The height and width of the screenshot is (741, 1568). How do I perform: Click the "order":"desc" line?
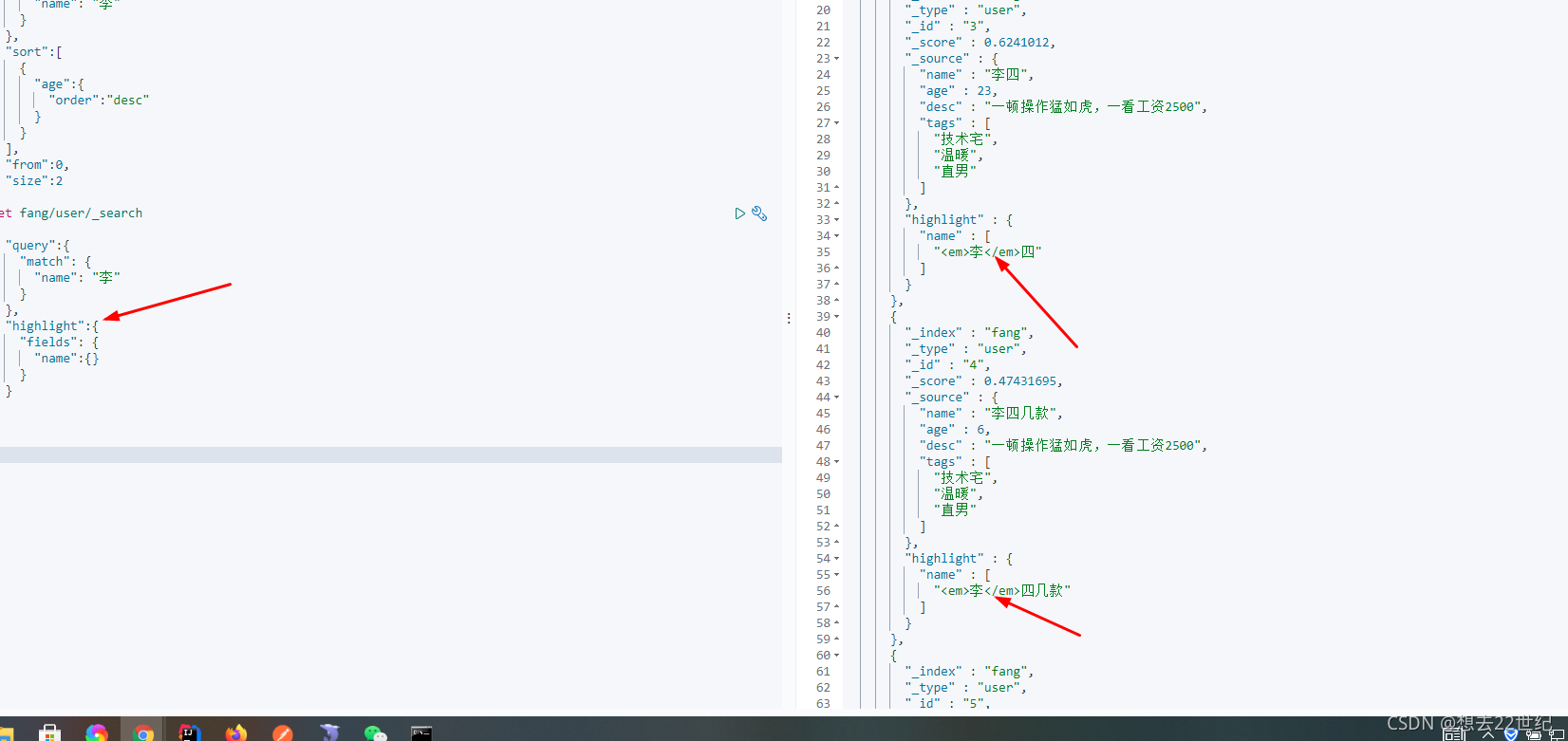[x=100, y=101]
